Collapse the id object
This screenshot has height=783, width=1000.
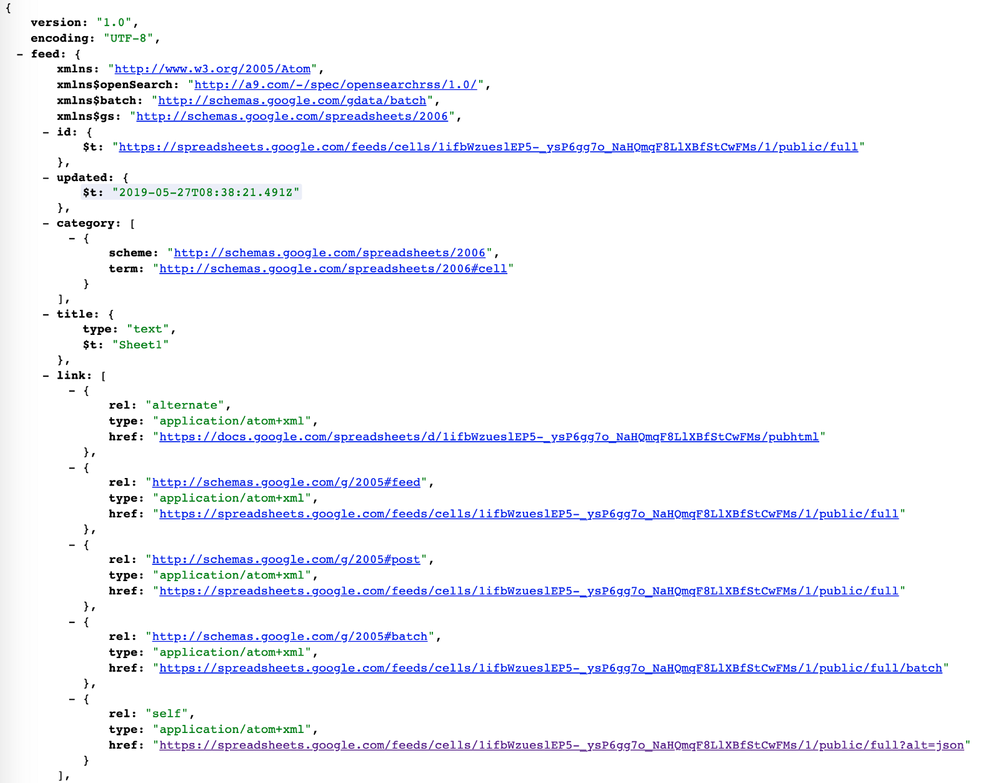(x=44, y=132)
